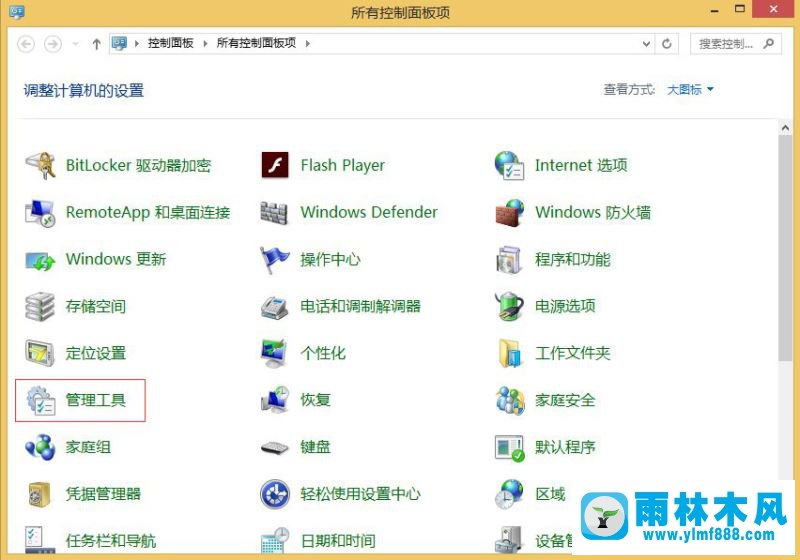800x560 pixels.
Task: Expand the chevron after 控制面板 in breadcrumb
Action: (205, 43)
